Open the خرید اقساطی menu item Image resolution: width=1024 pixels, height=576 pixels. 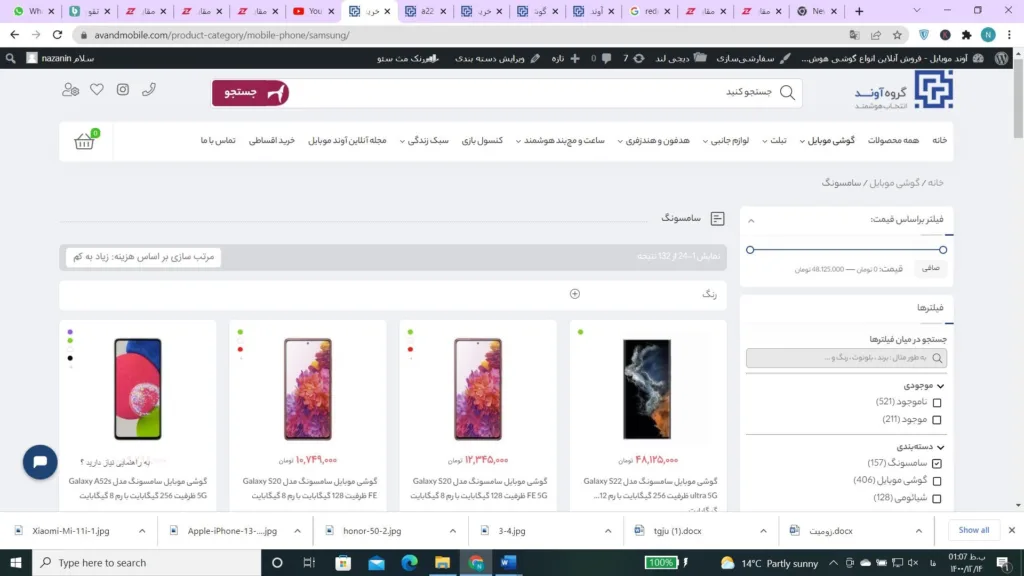pyautogui.click(x=272, y=140)
